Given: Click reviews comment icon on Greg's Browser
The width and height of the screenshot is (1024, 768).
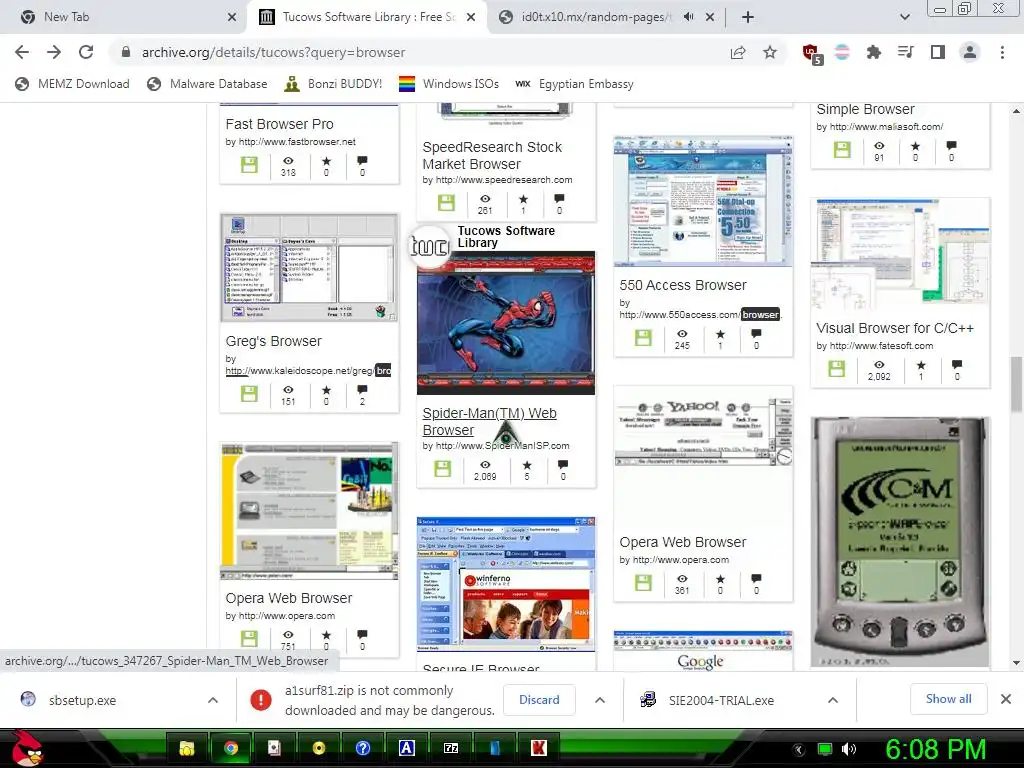Looking at the screenshot, I should pos(362,390).
